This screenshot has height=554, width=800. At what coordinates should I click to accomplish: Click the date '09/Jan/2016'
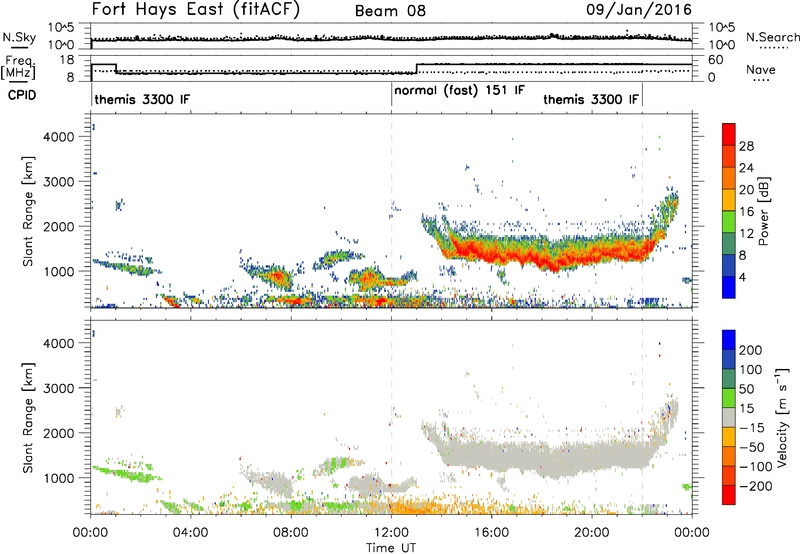[639, 10]
